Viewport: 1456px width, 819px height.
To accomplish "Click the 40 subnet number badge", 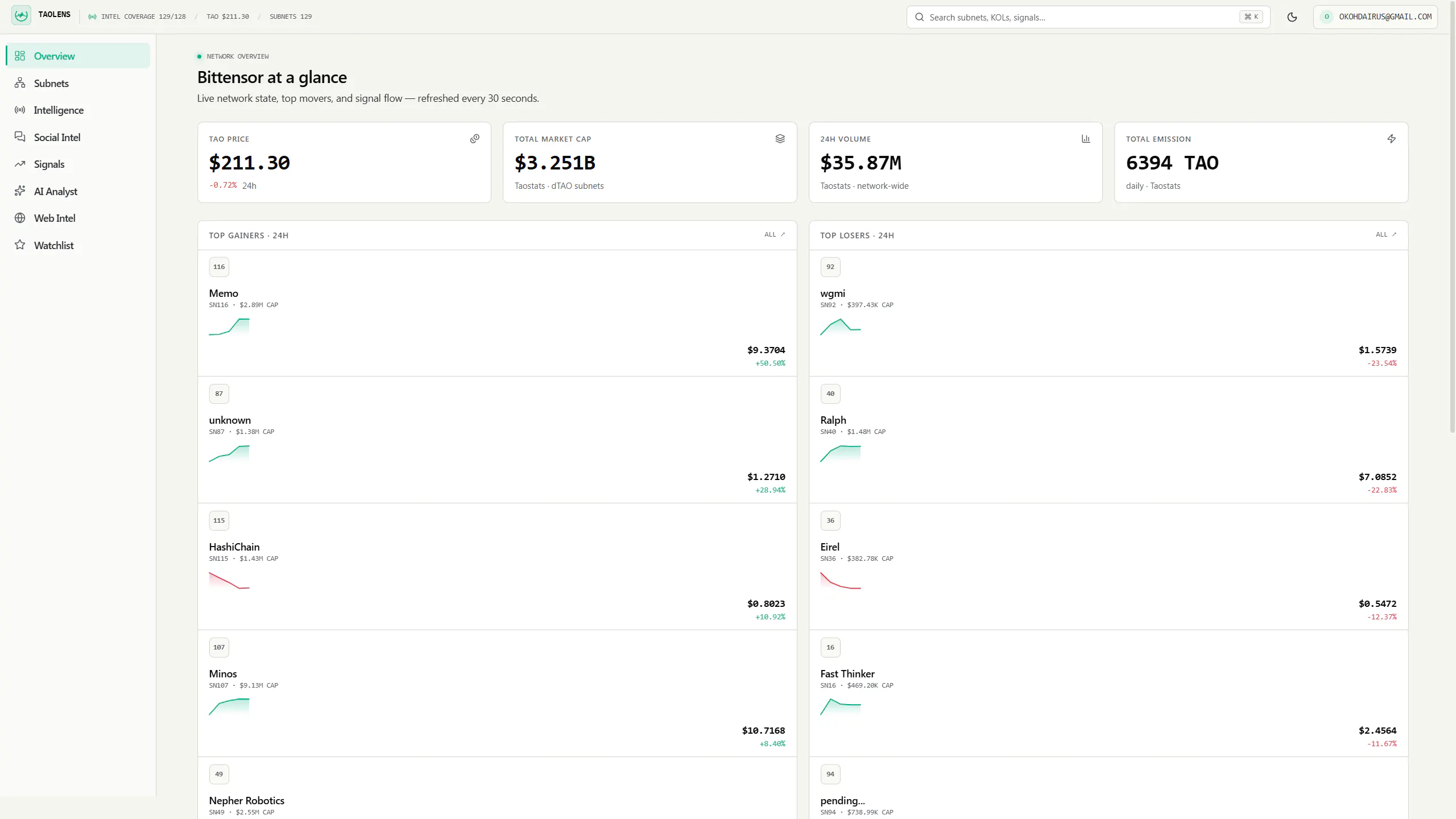I will point(830,394).
